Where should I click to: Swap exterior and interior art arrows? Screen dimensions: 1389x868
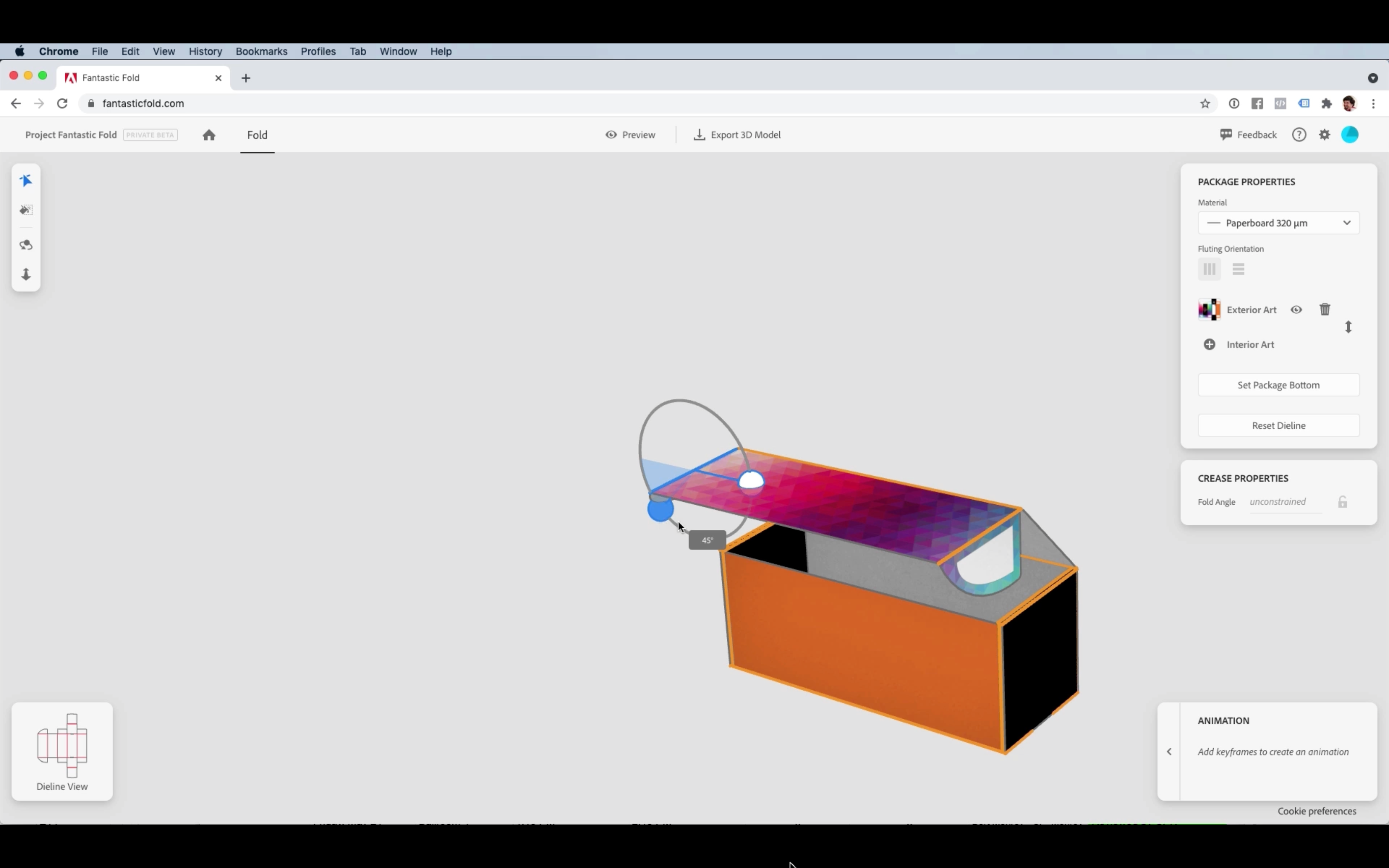[1348, 327]
